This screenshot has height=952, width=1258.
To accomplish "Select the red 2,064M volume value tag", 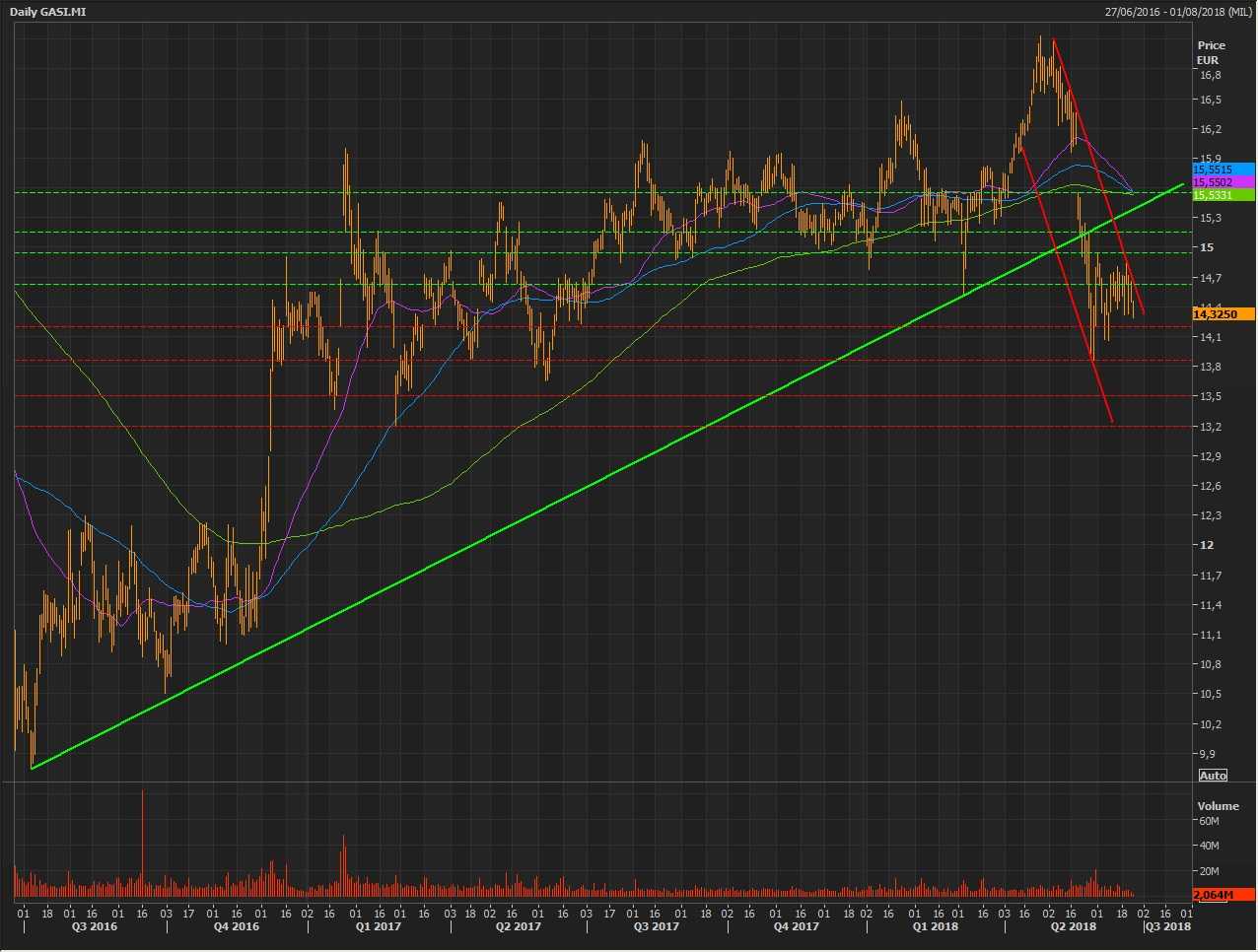I will tap(1223, 894).
